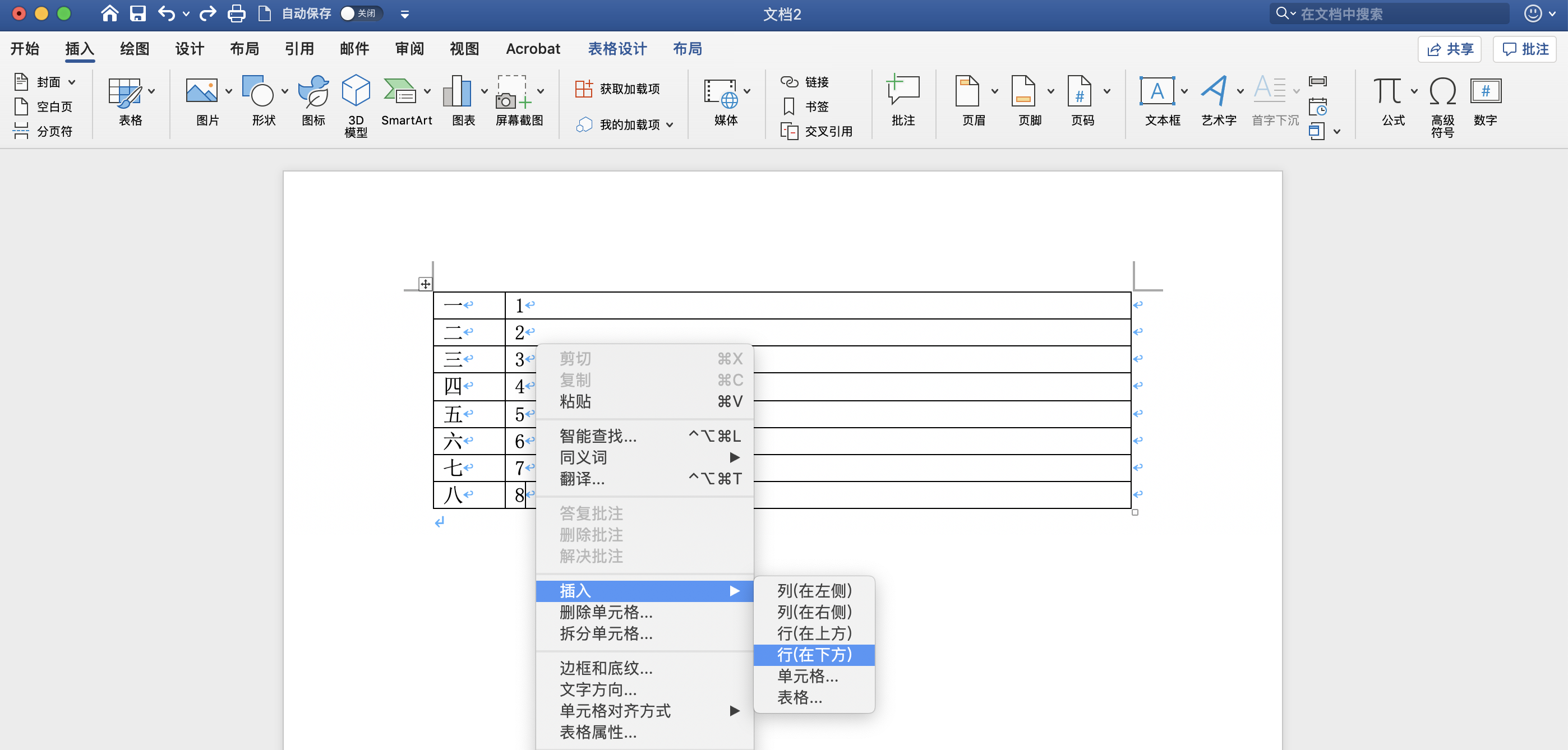Click the table move handle

pos(425,284)
